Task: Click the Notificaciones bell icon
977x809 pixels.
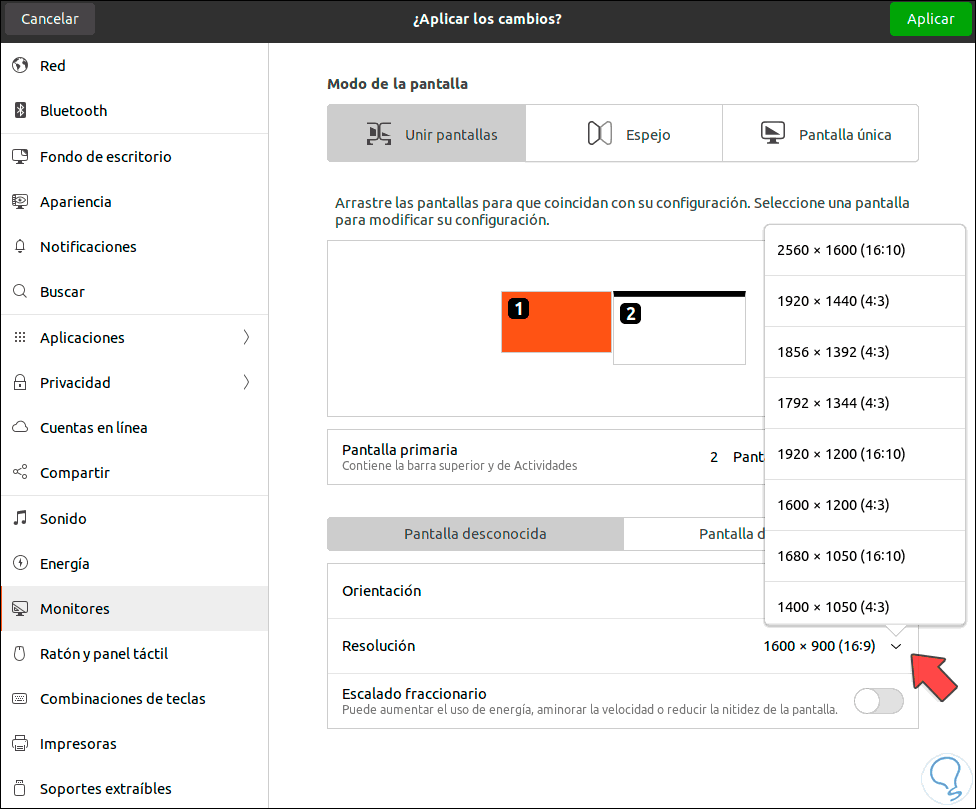Action: point(20,247)
